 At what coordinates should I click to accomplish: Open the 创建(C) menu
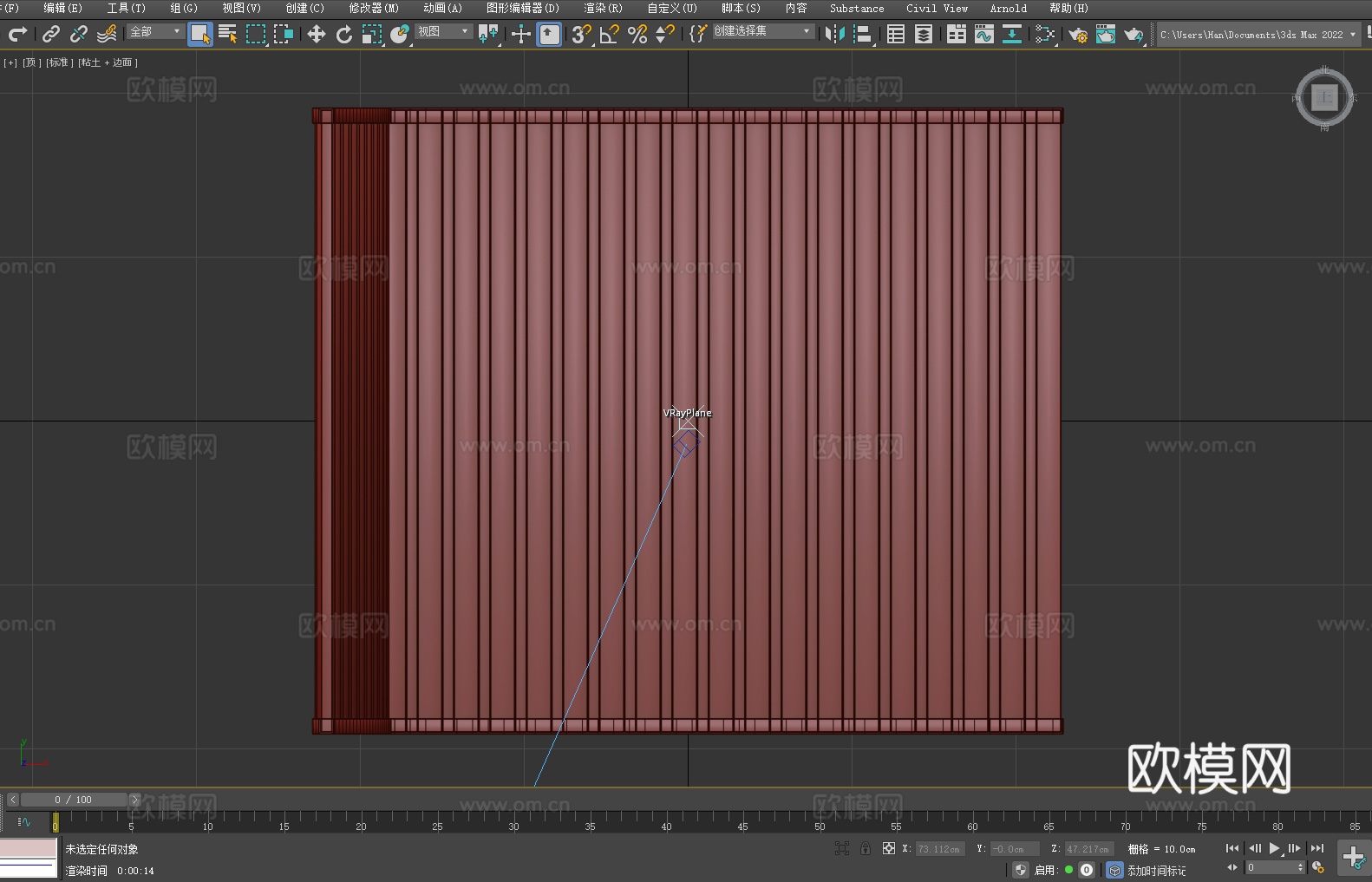tap(304, 8)
